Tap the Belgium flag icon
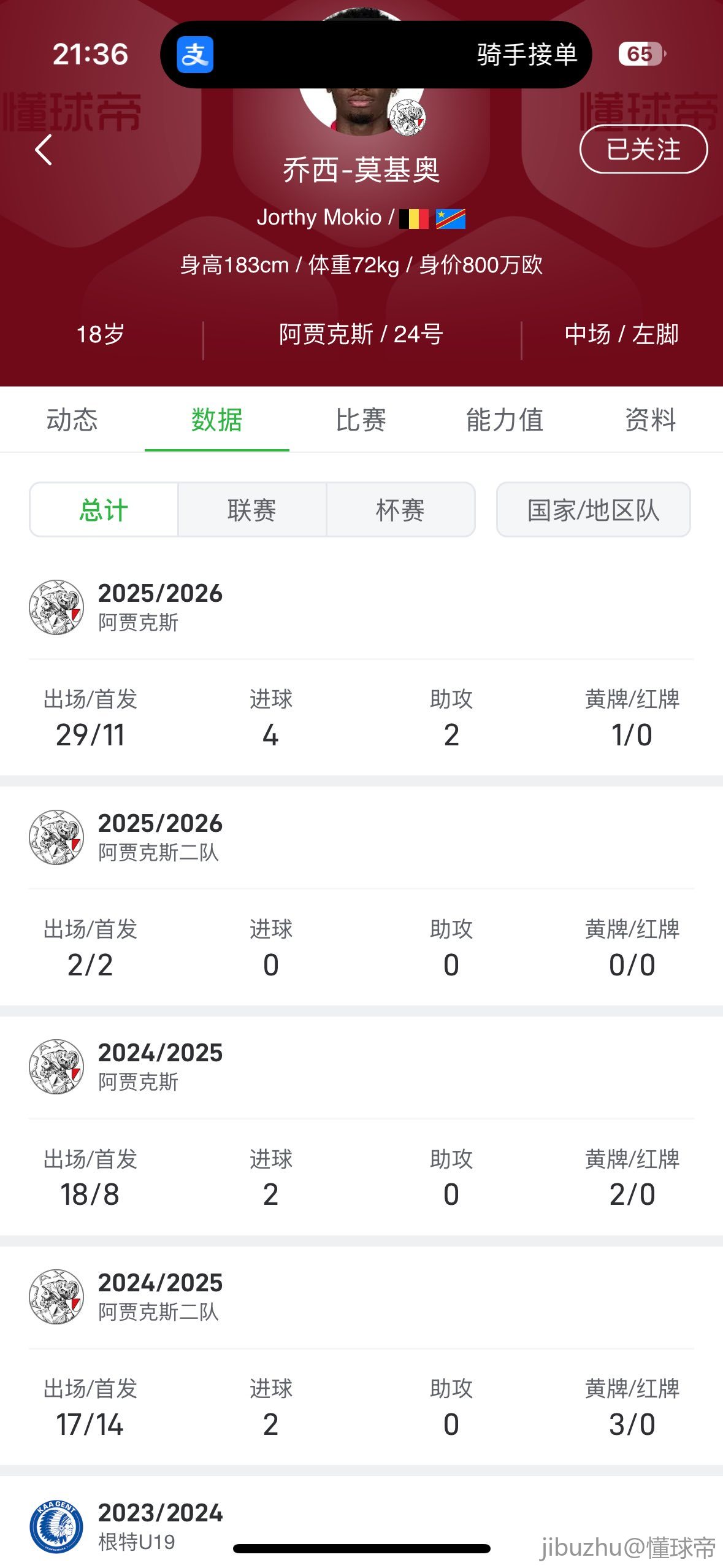Screen dimensions: 723x1568 [x=414, y=219]
